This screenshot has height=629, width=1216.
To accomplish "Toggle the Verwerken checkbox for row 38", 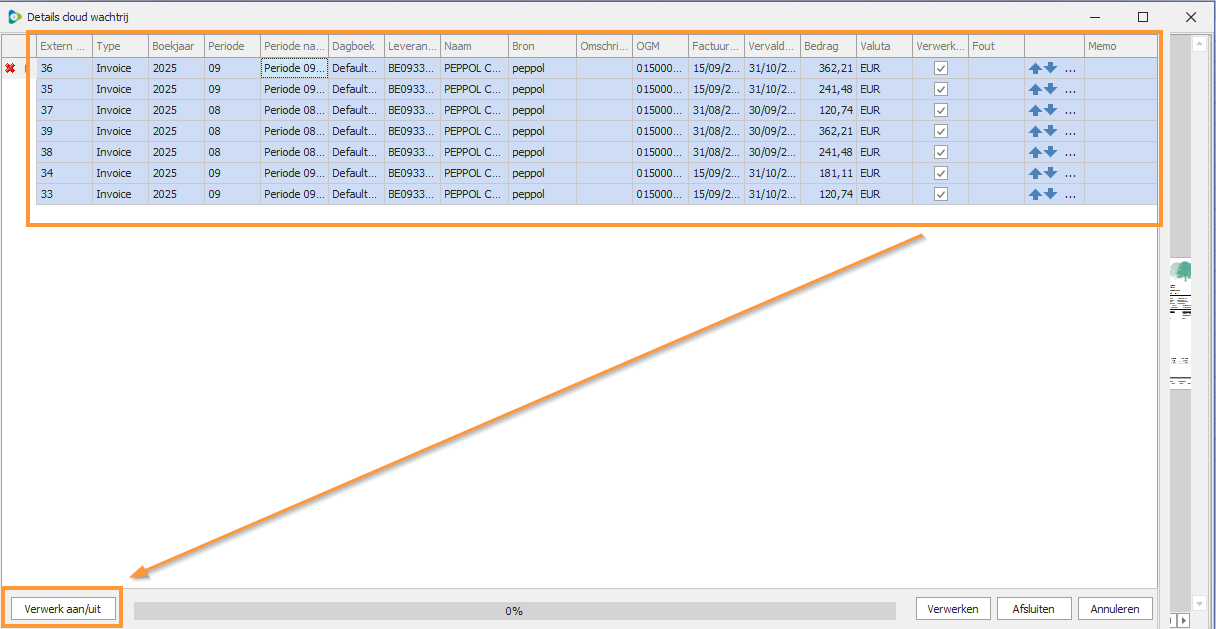I will pos(940,152).
